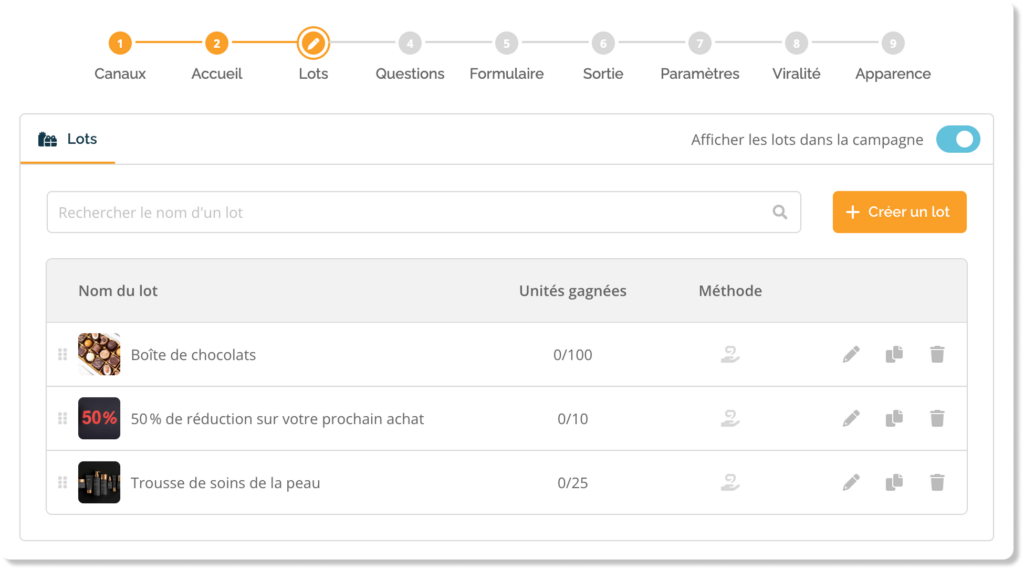Open step 2 Accueil

217,44
